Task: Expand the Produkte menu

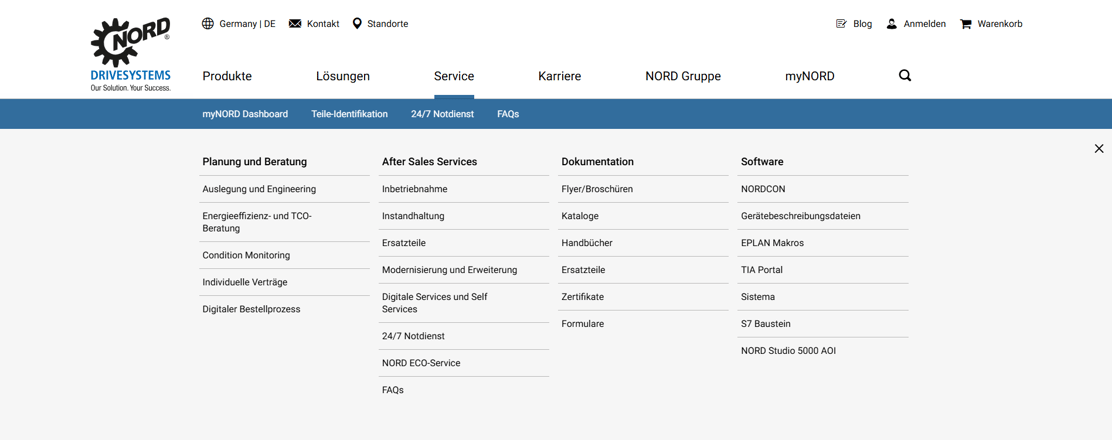Action: point(227,76)
